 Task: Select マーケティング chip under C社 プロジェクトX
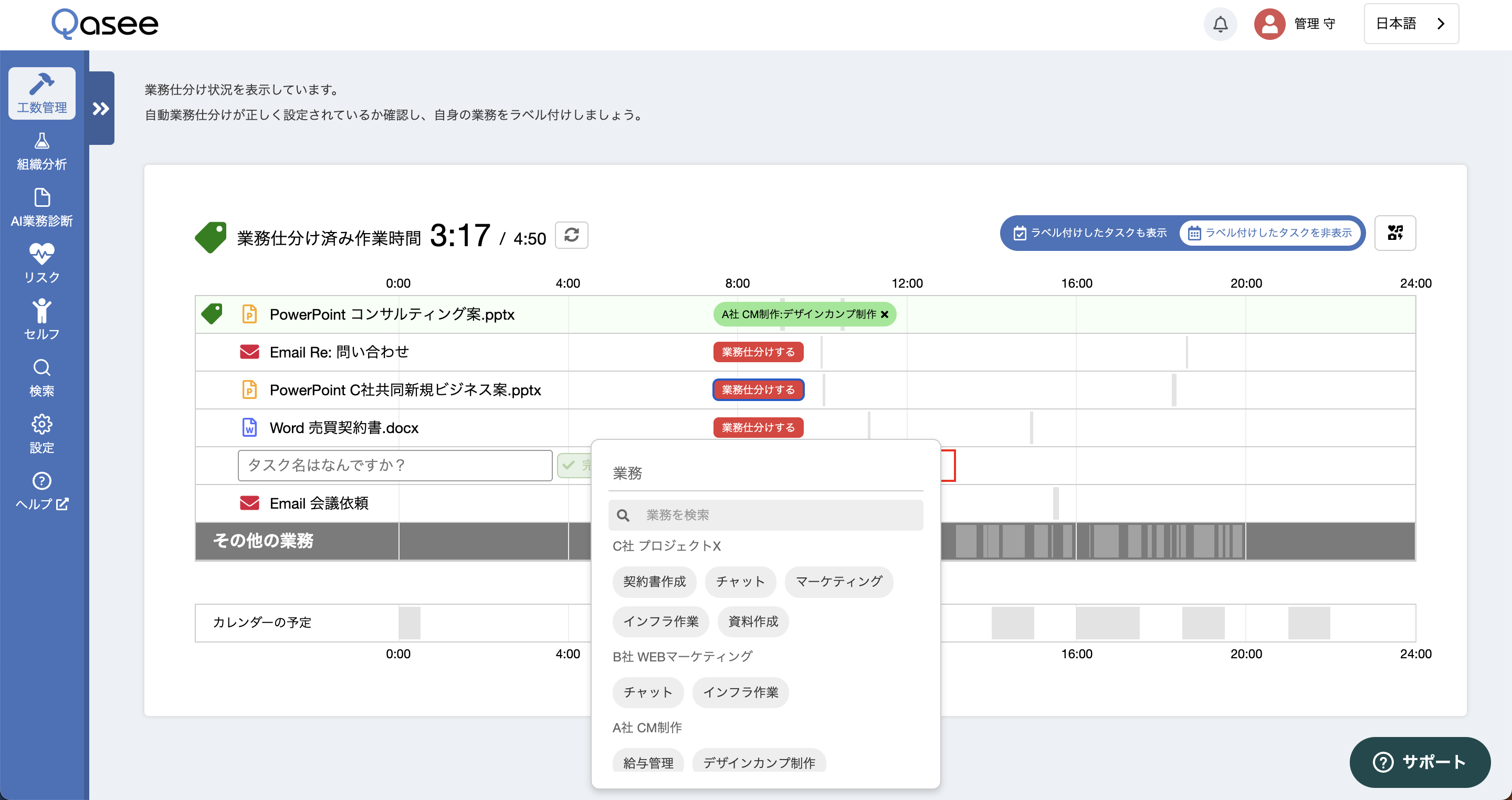(x=838, y=582)
